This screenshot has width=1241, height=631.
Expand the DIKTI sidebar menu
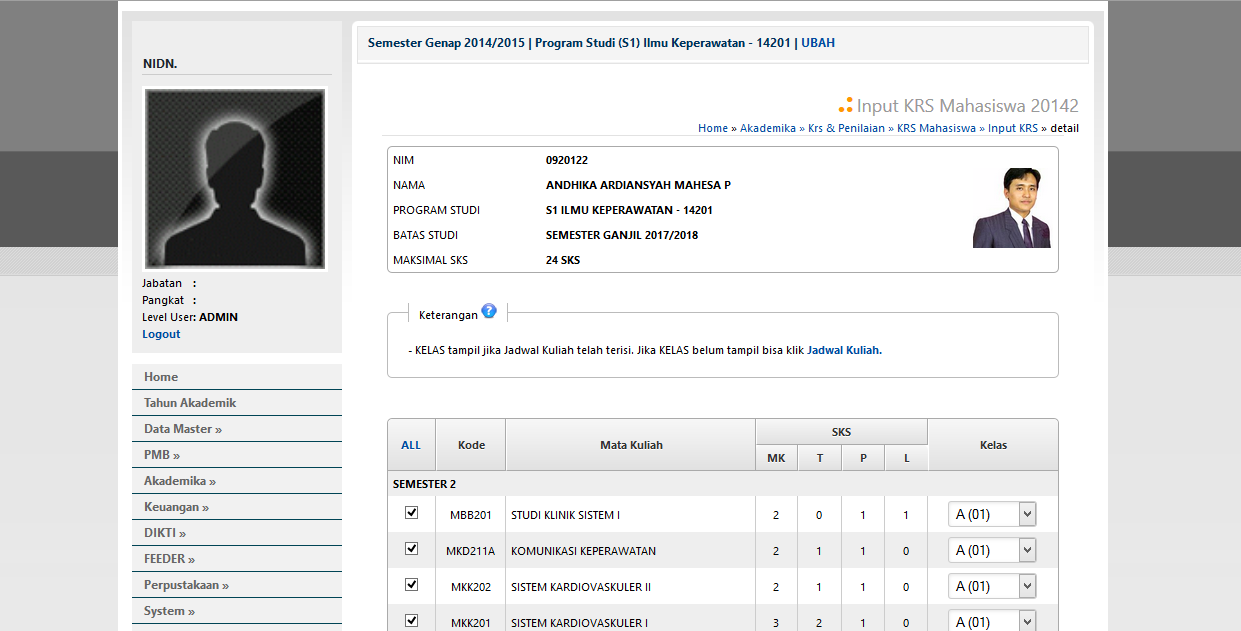[x=237, y=533]
